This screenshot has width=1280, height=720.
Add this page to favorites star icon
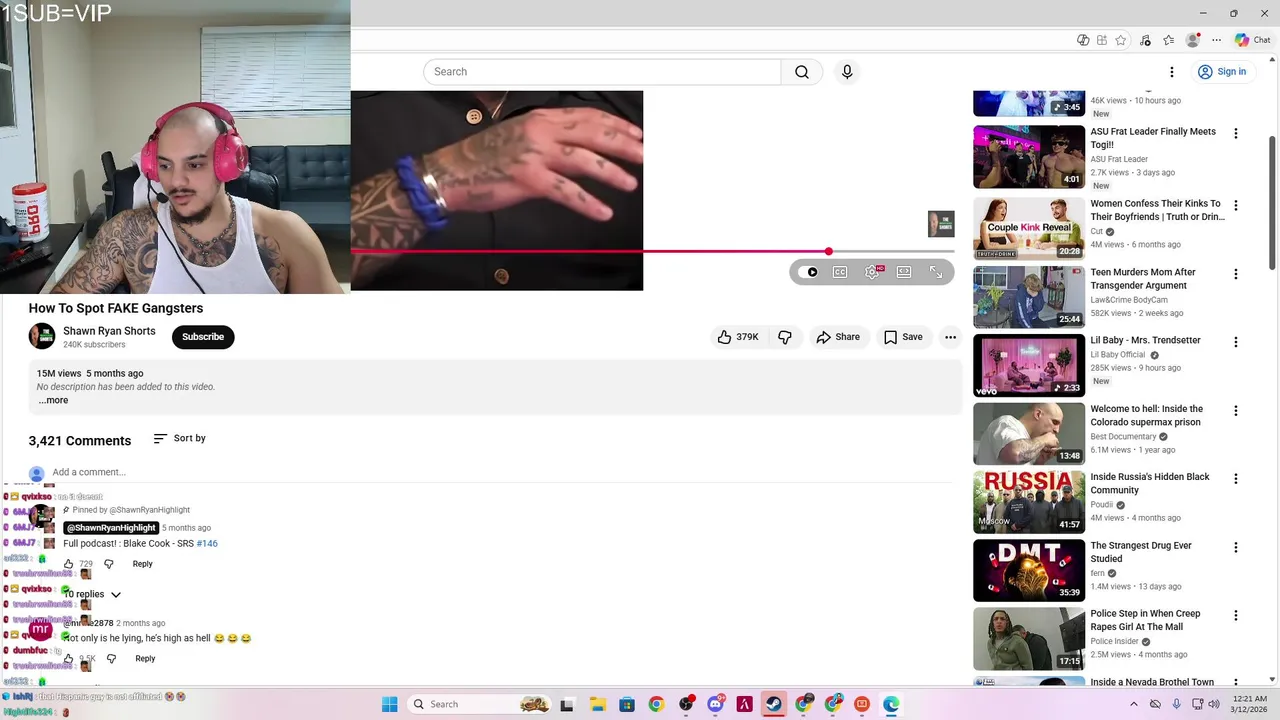pyautogui.click(x=1121, y=40)
